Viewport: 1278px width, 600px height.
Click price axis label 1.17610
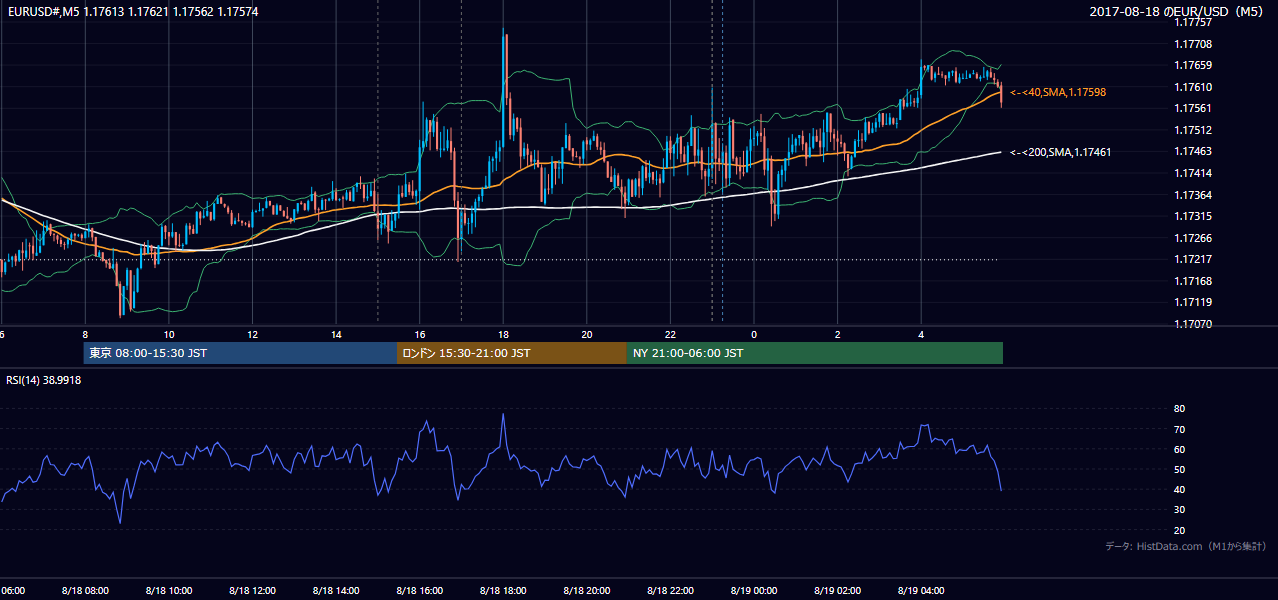[1192, 87]
